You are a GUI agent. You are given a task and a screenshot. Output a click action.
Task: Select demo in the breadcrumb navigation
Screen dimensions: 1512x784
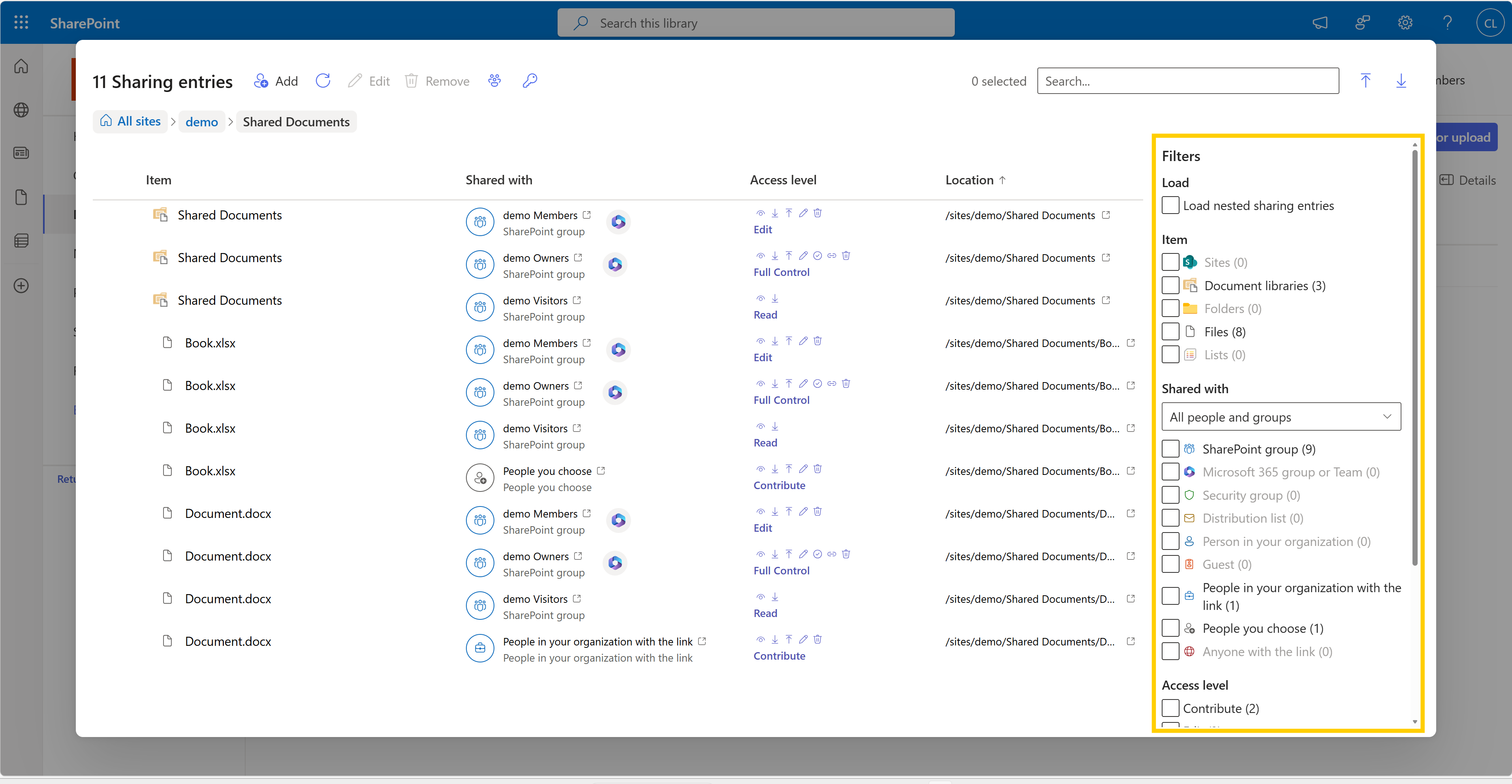pos(201,122)
